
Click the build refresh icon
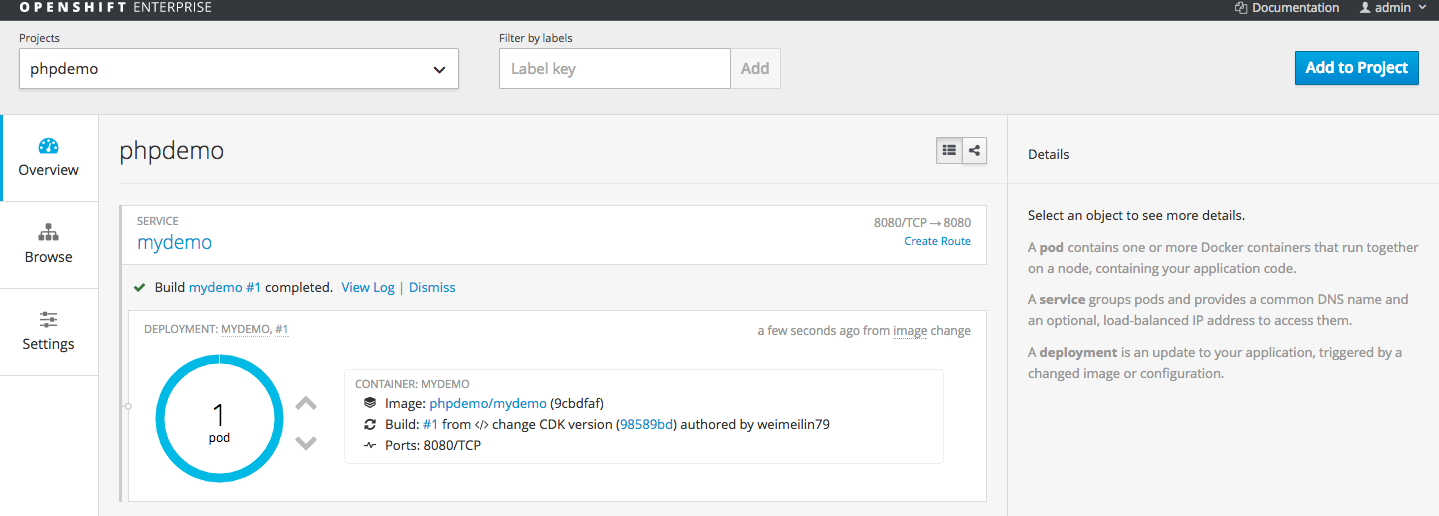point(370,424)
